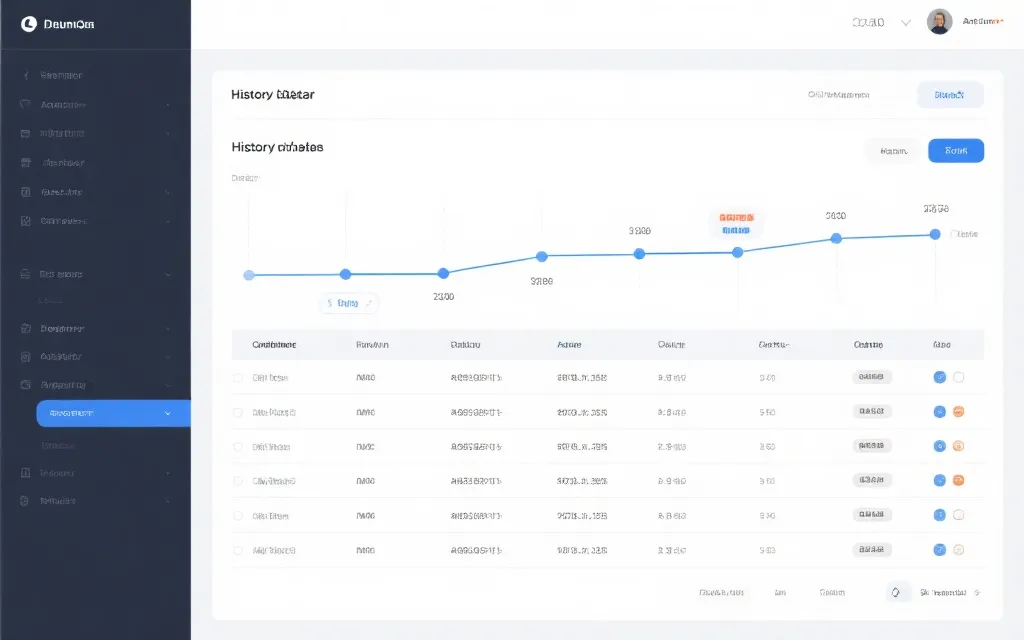Open the sub-item below the highlighted sidebar entry
Image resolution: width=1024 pixels, height=640 pixels.
(x=58, y=446)
